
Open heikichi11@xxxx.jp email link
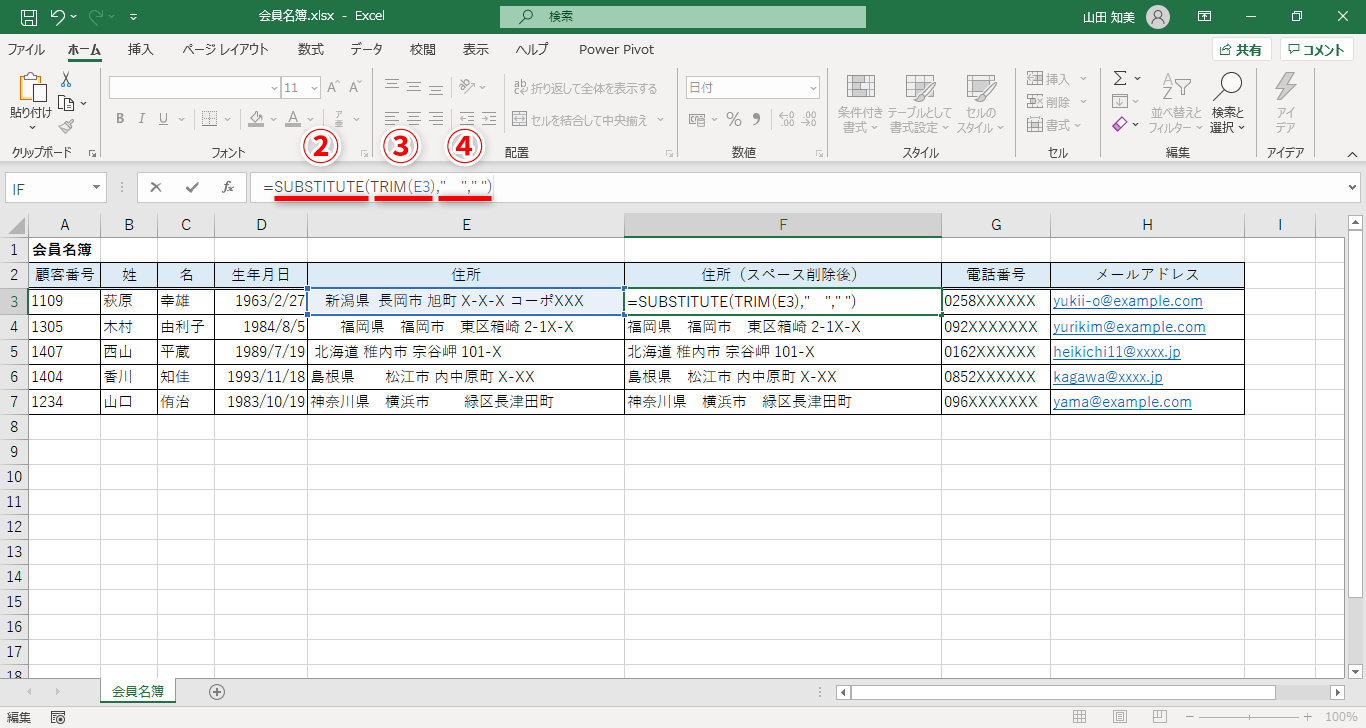pyautogui.click(x=1117, y=352)
